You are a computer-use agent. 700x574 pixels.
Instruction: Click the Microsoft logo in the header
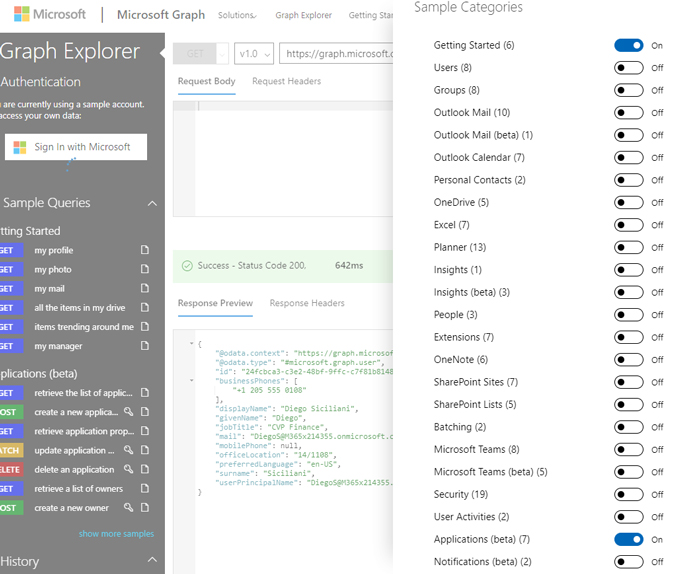pos(50,14)
